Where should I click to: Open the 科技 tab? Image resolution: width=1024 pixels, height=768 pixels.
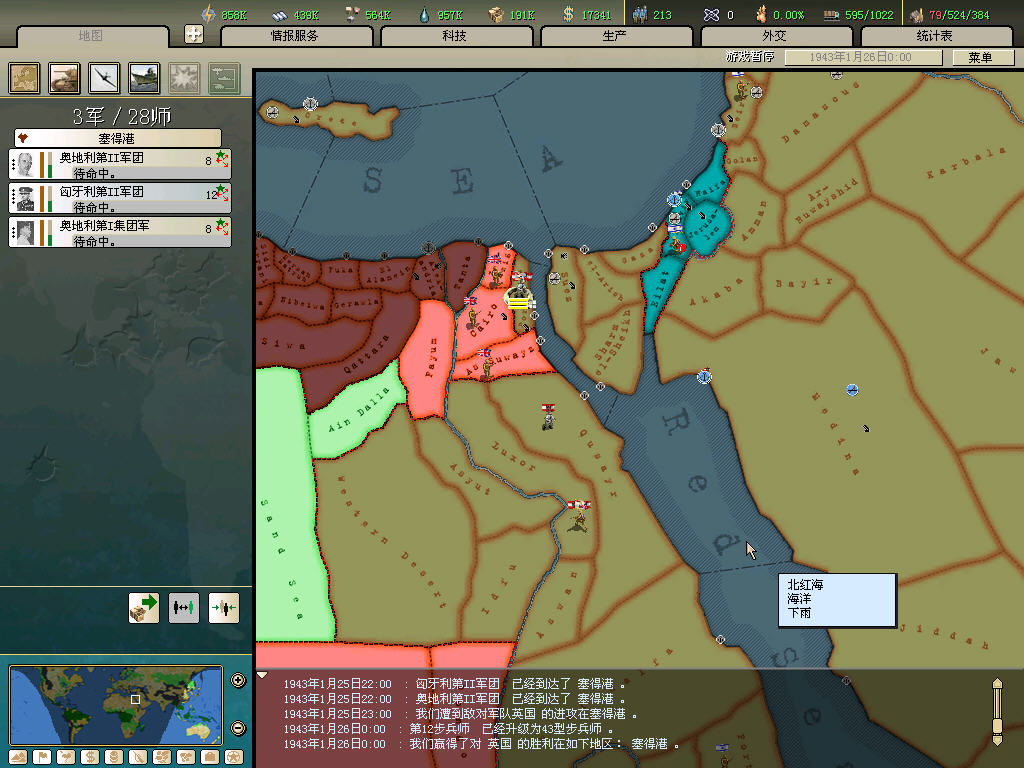click(x=455, y=36)
